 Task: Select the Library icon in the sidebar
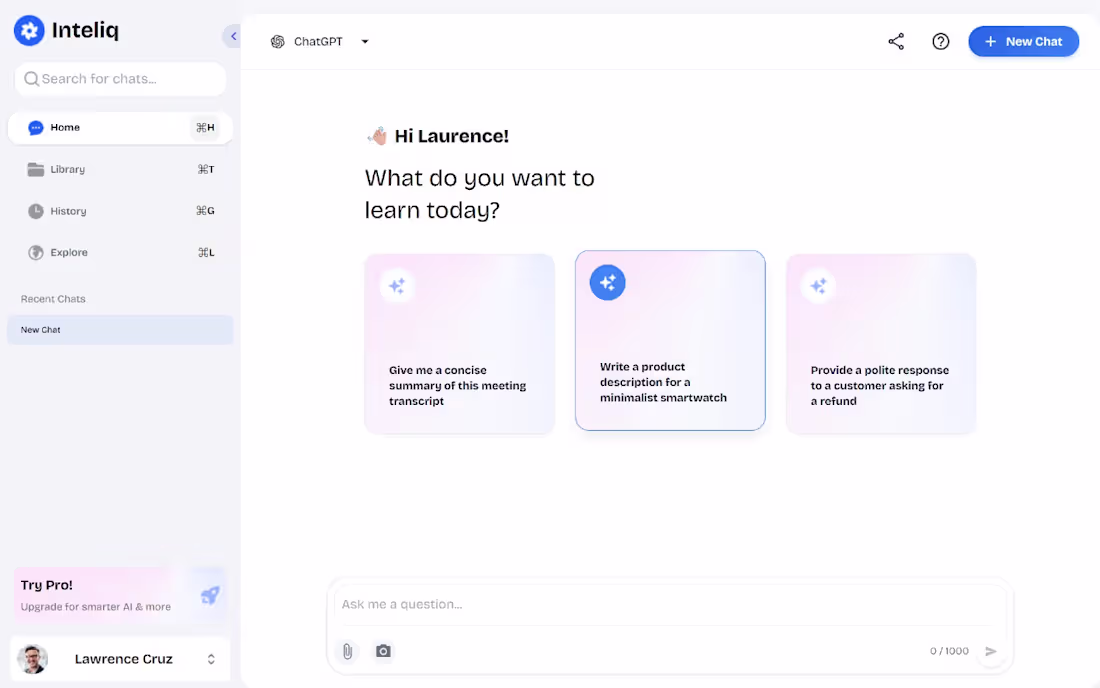(x=35, y=169)
